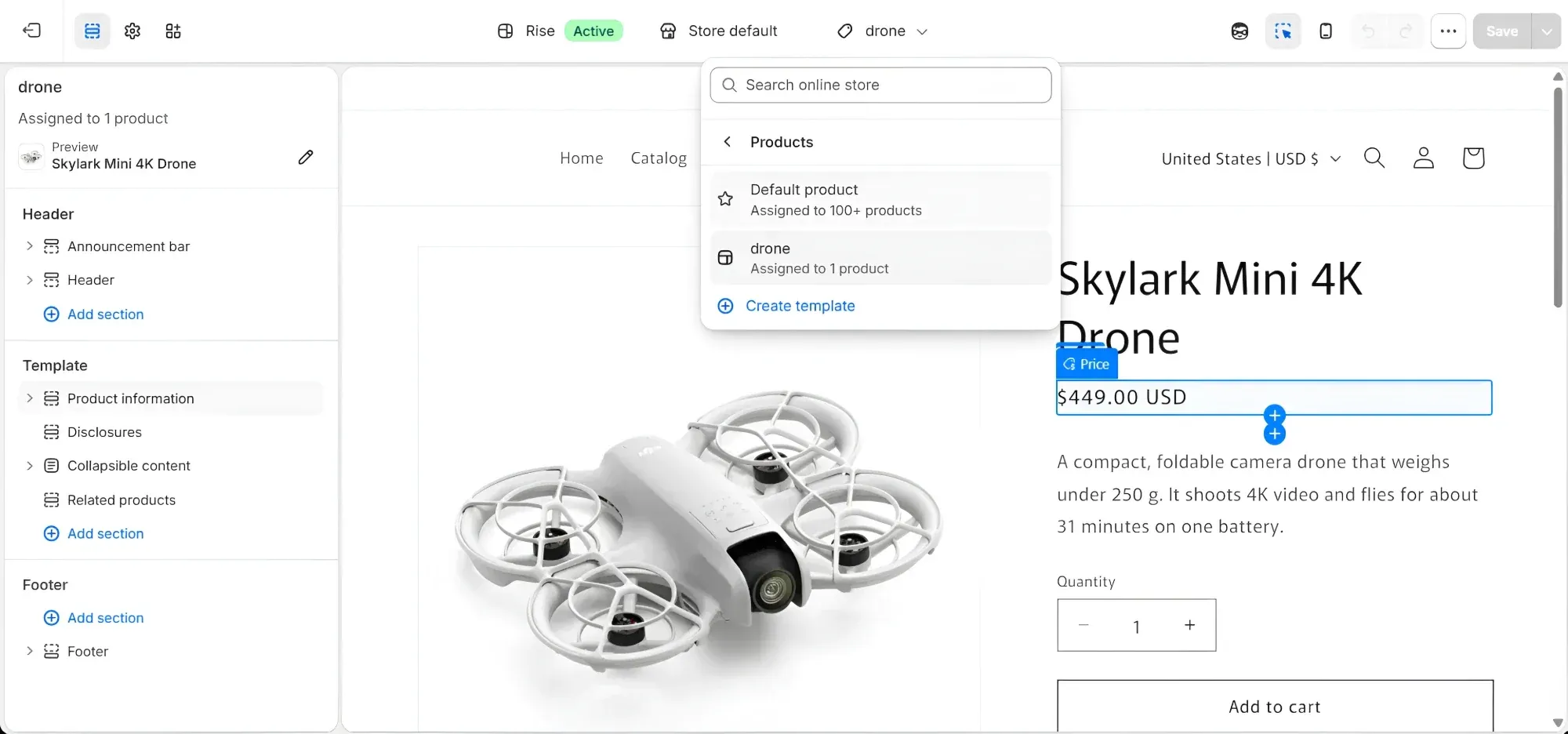Viewport: 1568px width, 734px height.
Task: Open the account icon in the store header
Action: 1424,158
